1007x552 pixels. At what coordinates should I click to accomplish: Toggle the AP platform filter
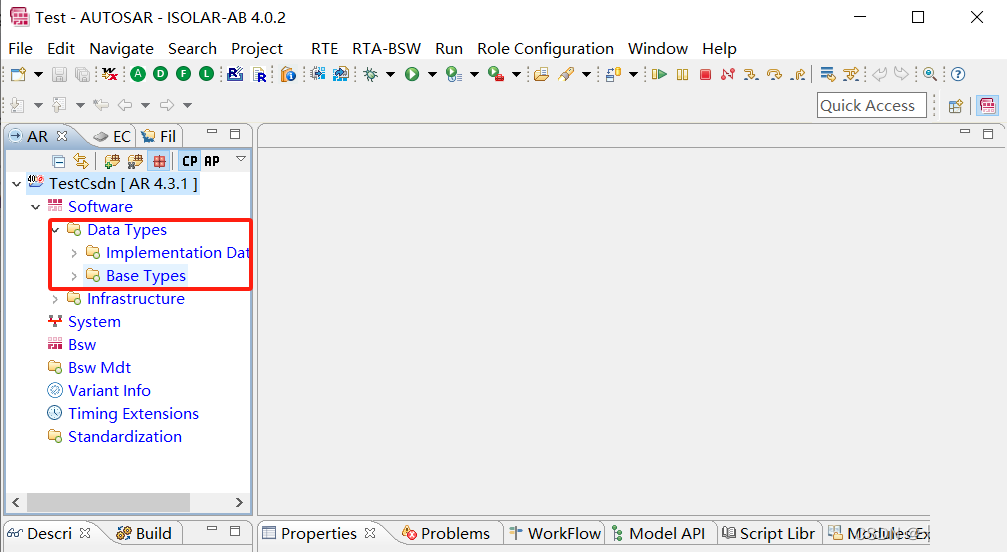pos(212,161)
